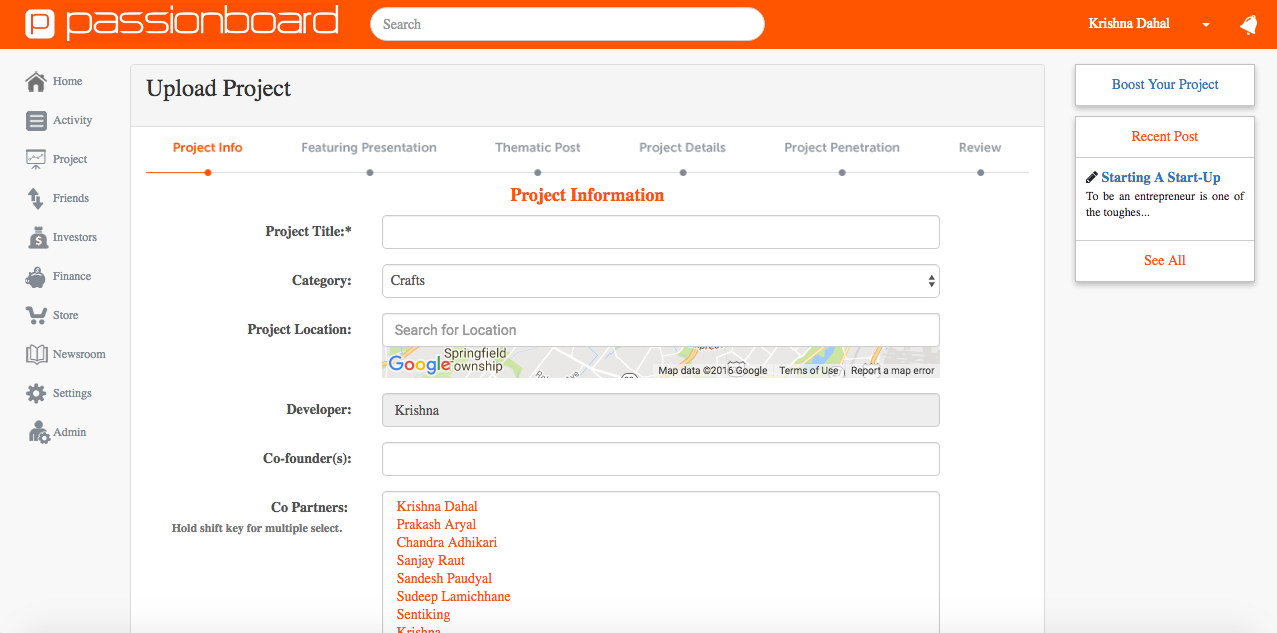
Task: Click the Co-founder(s) input field
Action: click(661, 459)
